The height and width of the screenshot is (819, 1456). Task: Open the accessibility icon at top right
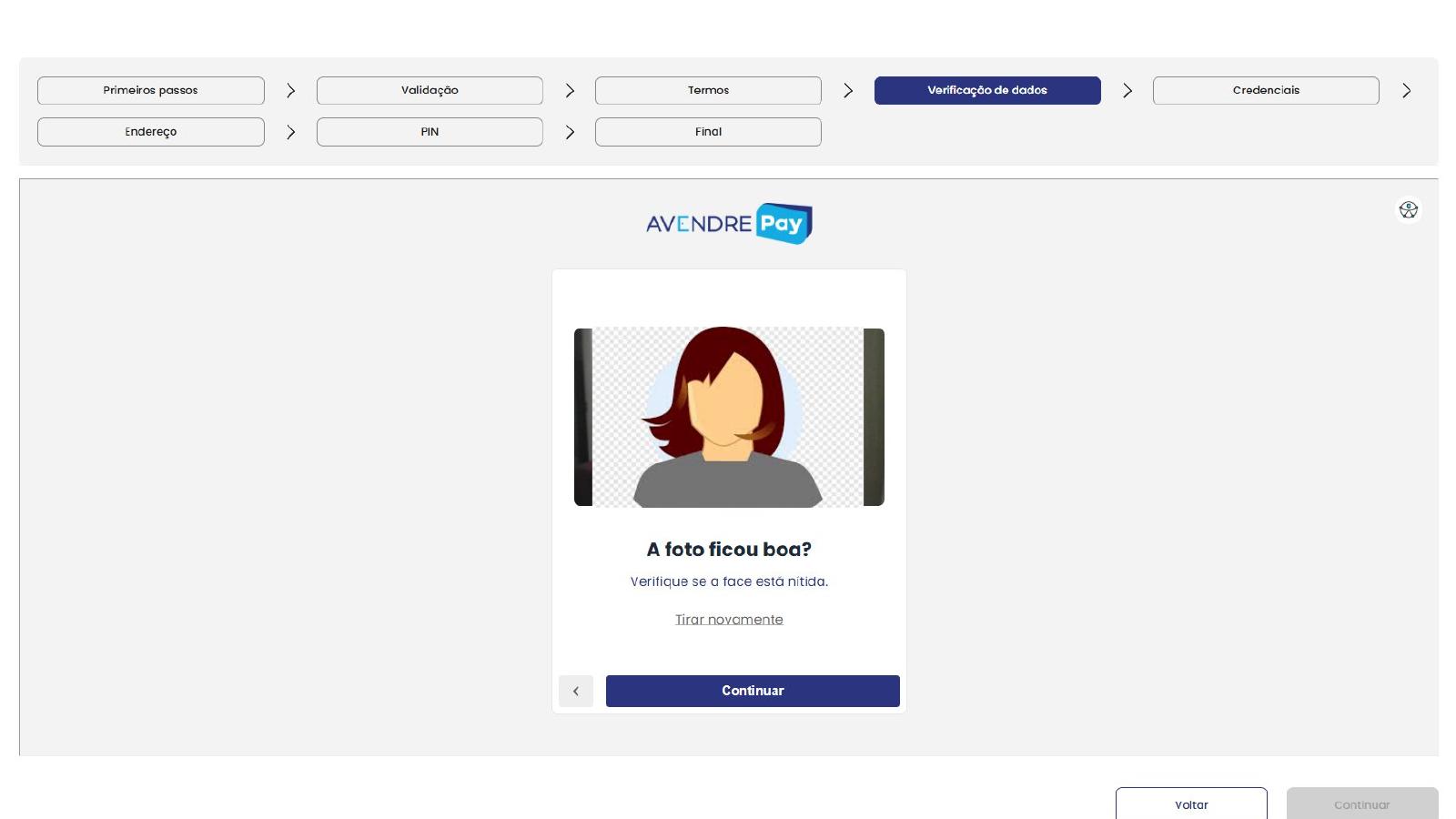click(1408, 210)
